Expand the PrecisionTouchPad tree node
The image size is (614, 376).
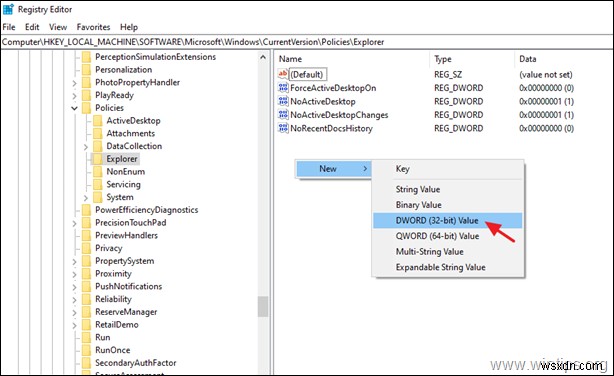pos(74,223)
